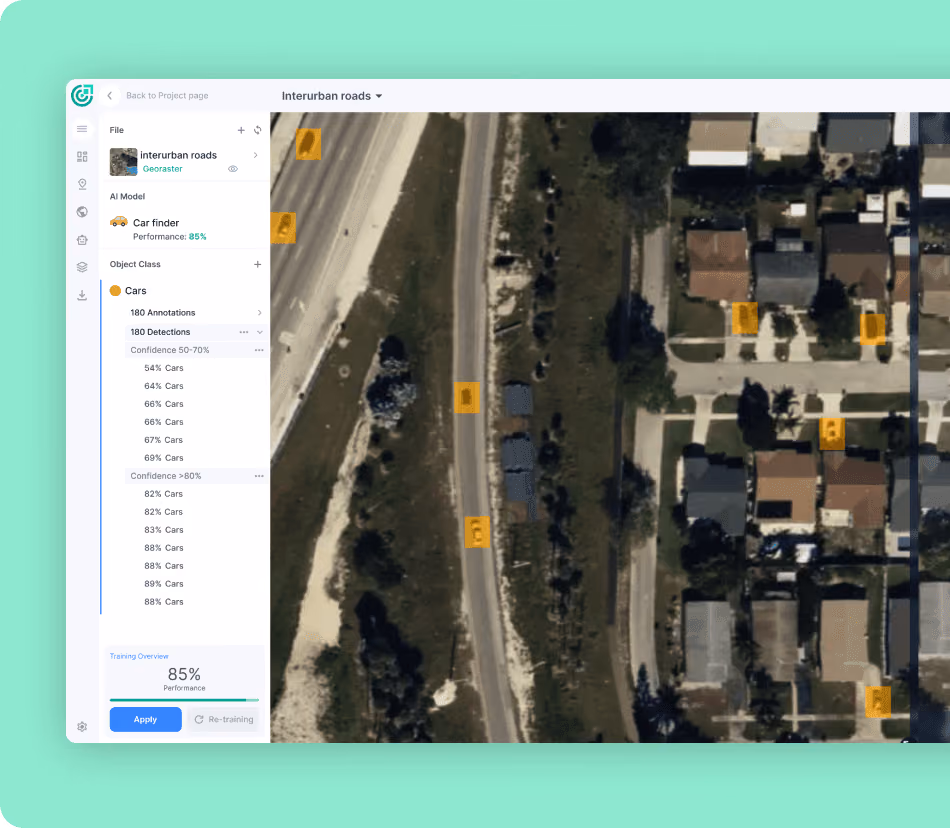950x828 pixels.
Task: Click the Object Class section header
Action: (x=135, y=264)
